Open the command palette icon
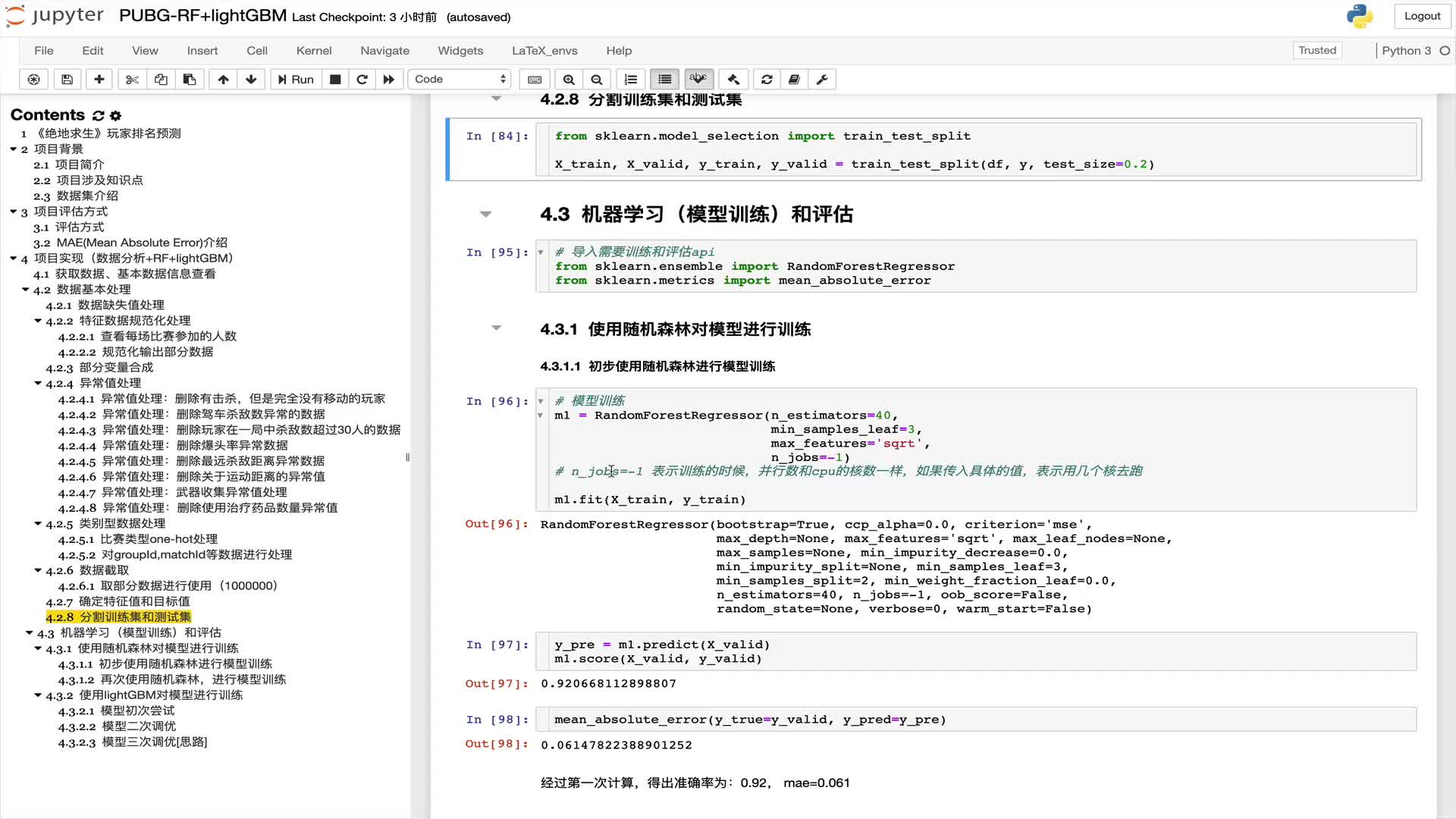This screenshot has height=819, width=1456. click(33, 79)
